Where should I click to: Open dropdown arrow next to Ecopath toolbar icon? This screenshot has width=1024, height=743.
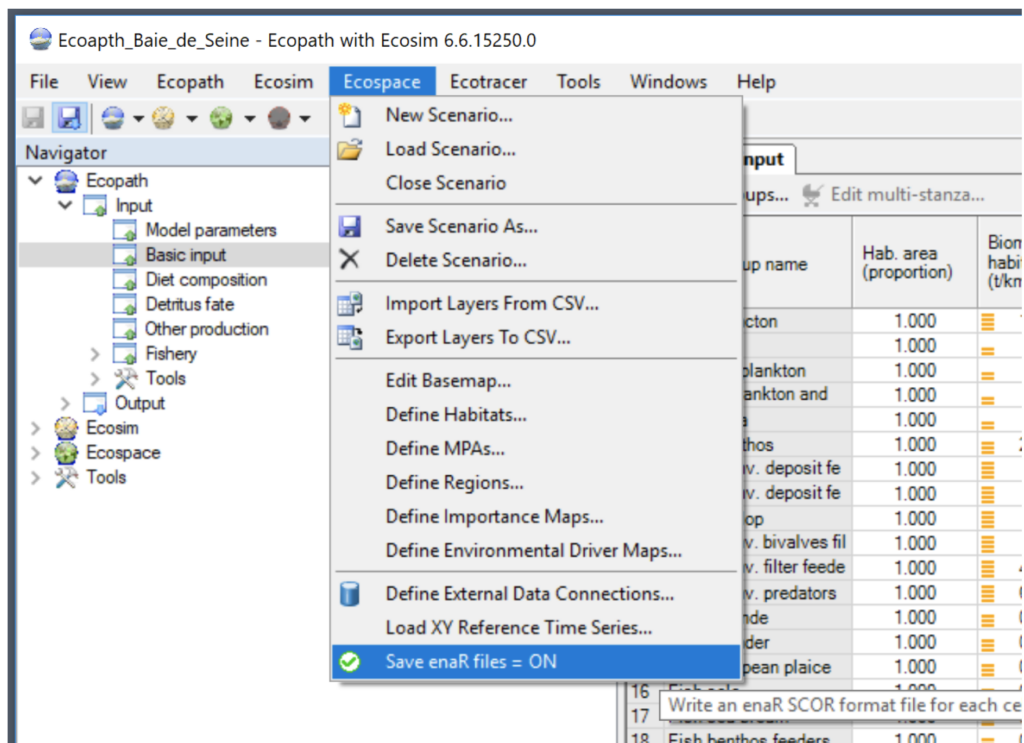(x=138, y=120)
